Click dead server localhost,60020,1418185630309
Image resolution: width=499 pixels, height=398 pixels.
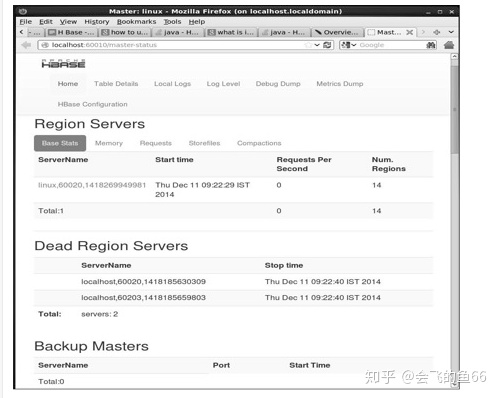point(143,282)
